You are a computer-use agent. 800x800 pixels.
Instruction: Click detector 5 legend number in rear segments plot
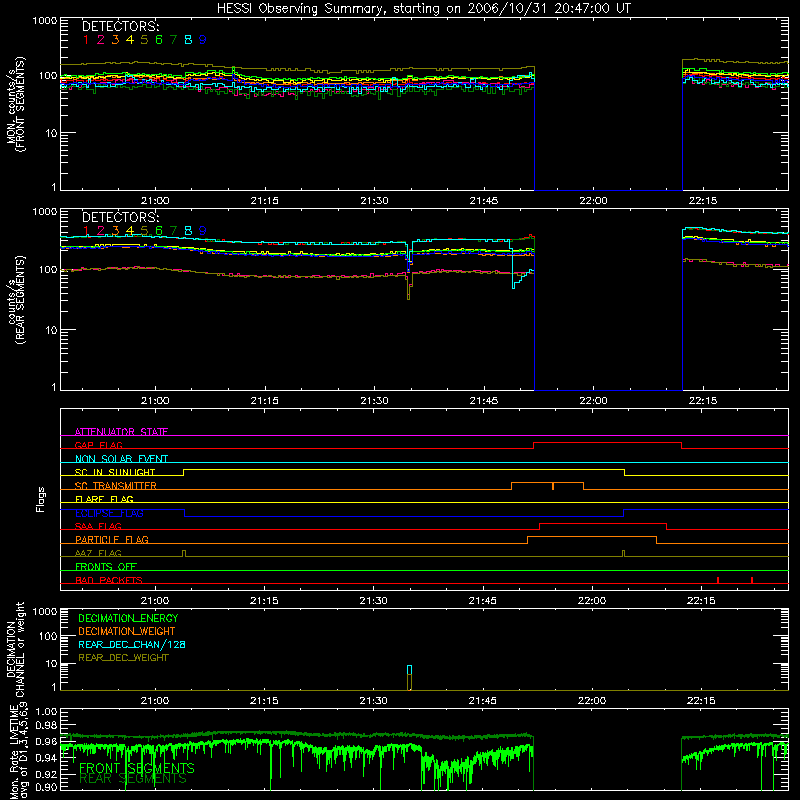click(144, 231)
